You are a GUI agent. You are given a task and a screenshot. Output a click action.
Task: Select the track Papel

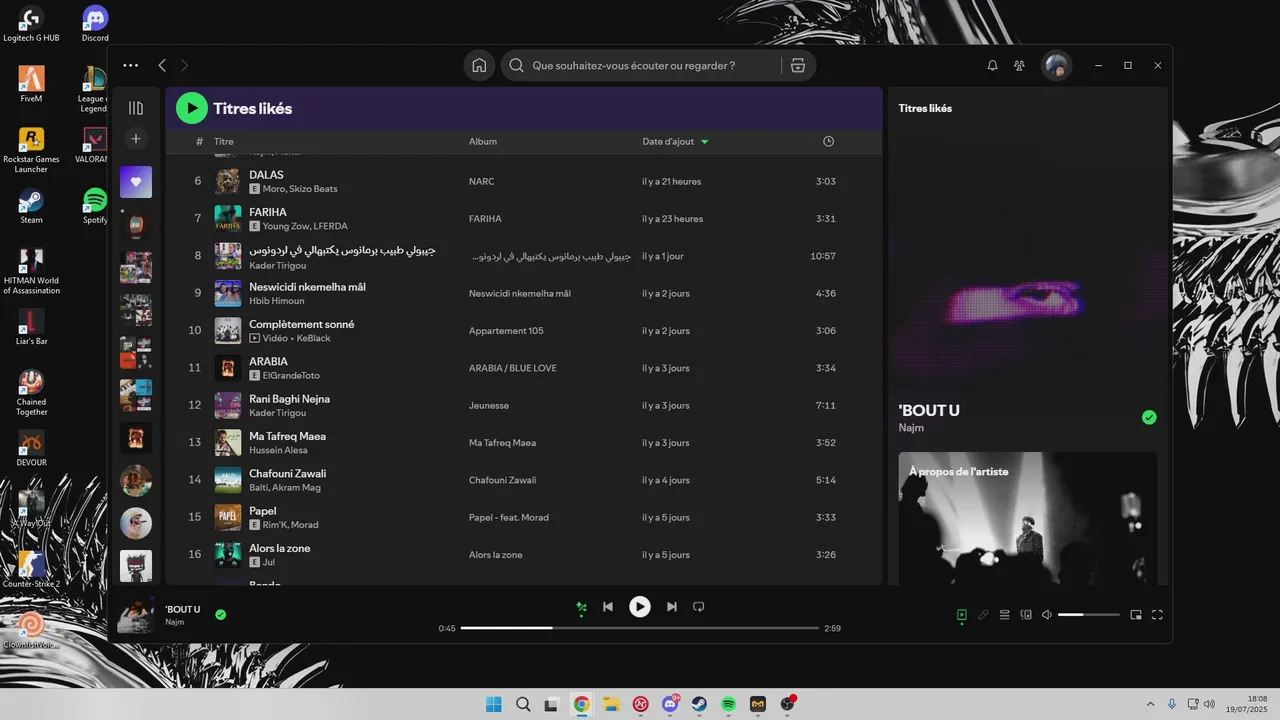coord(263,511)
